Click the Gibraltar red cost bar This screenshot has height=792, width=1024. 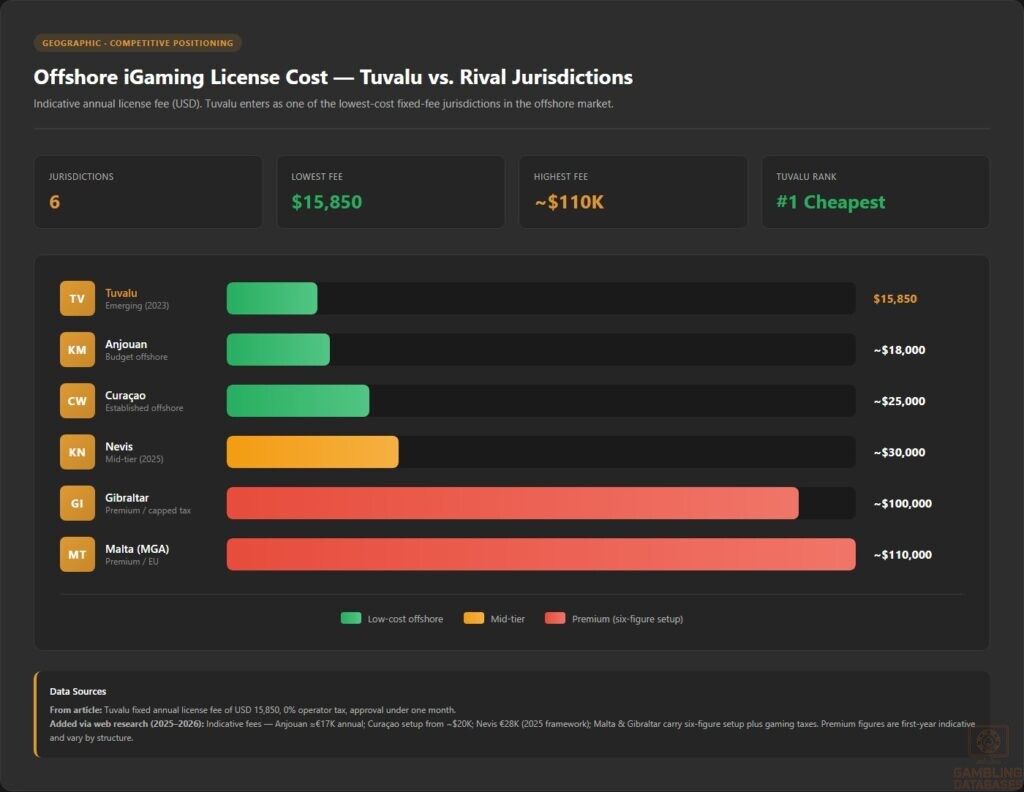click(513, 503)
